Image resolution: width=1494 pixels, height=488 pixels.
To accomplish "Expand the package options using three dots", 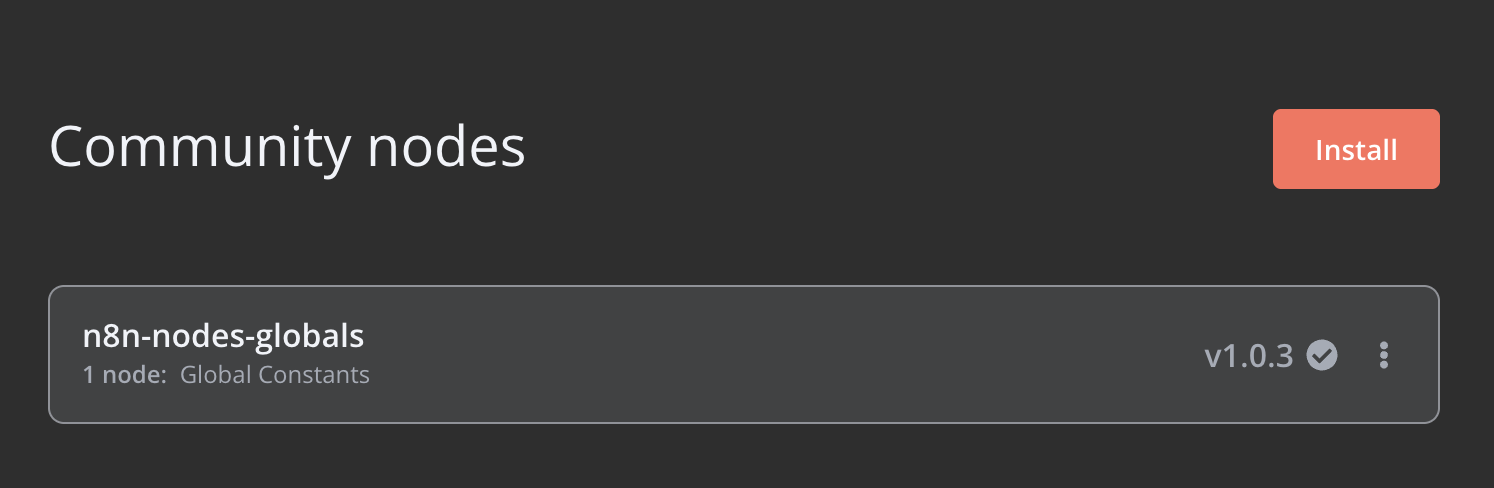I will click(1384, 355).
